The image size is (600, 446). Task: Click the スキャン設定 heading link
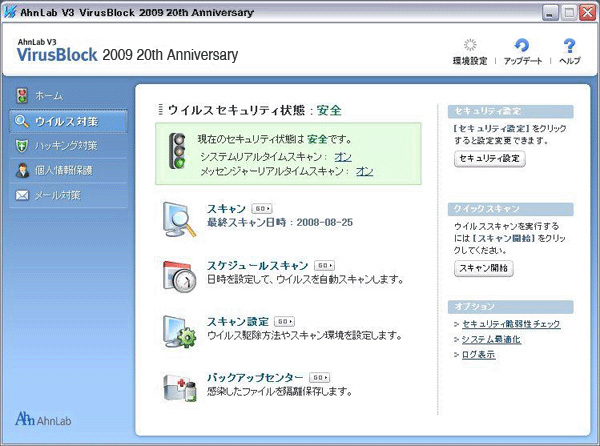[238, 322]
